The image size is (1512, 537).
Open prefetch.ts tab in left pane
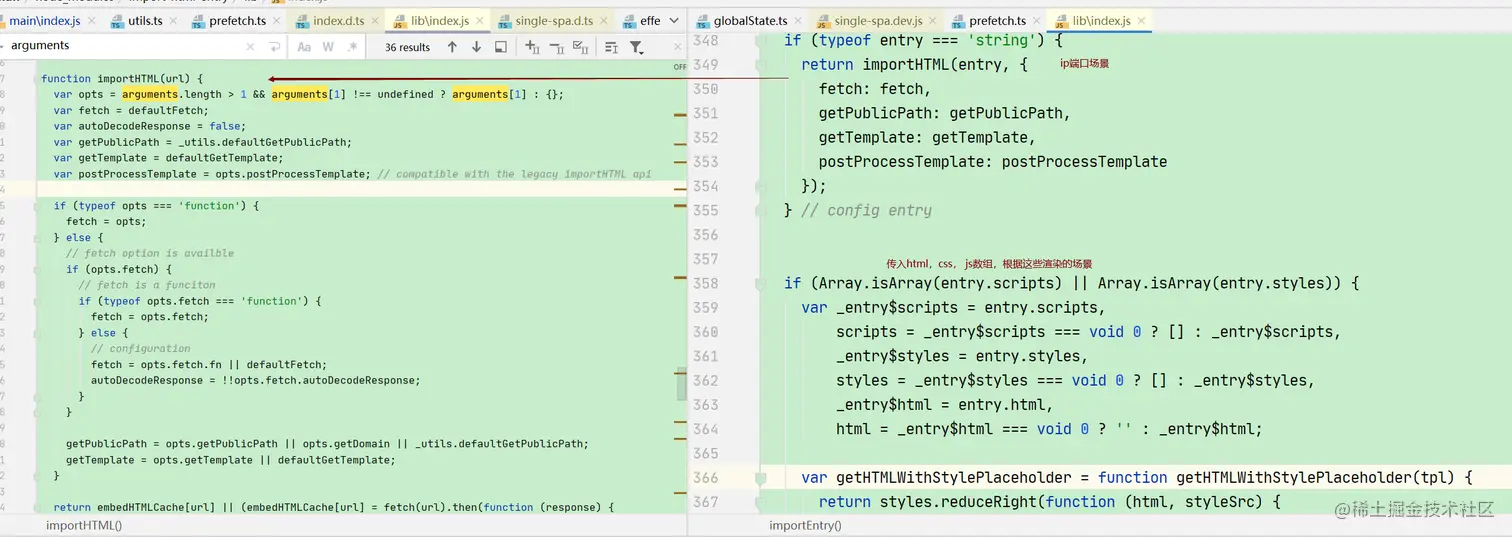click(238, 21)
